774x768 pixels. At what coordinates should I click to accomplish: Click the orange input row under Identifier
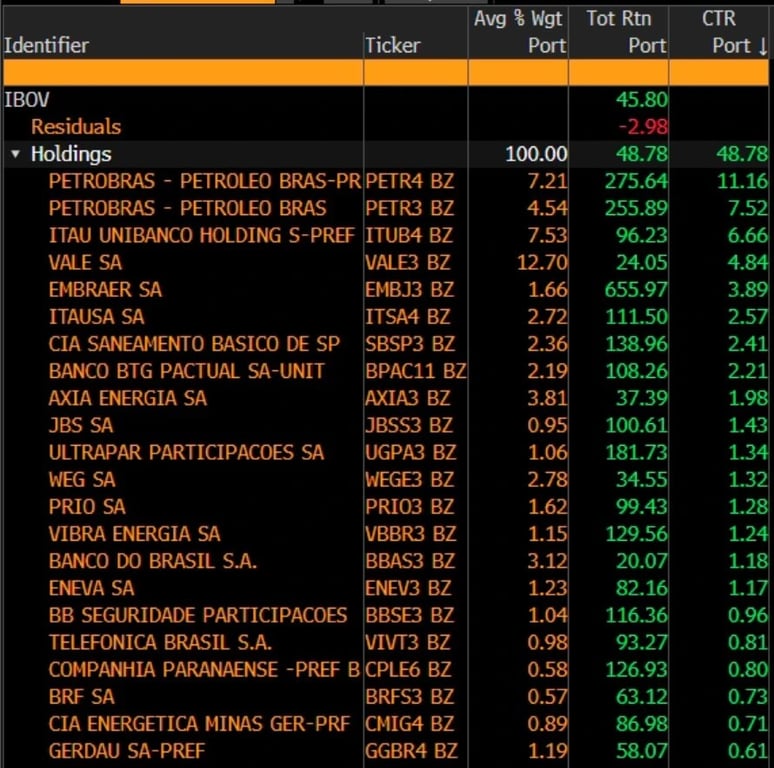(183, 73)
